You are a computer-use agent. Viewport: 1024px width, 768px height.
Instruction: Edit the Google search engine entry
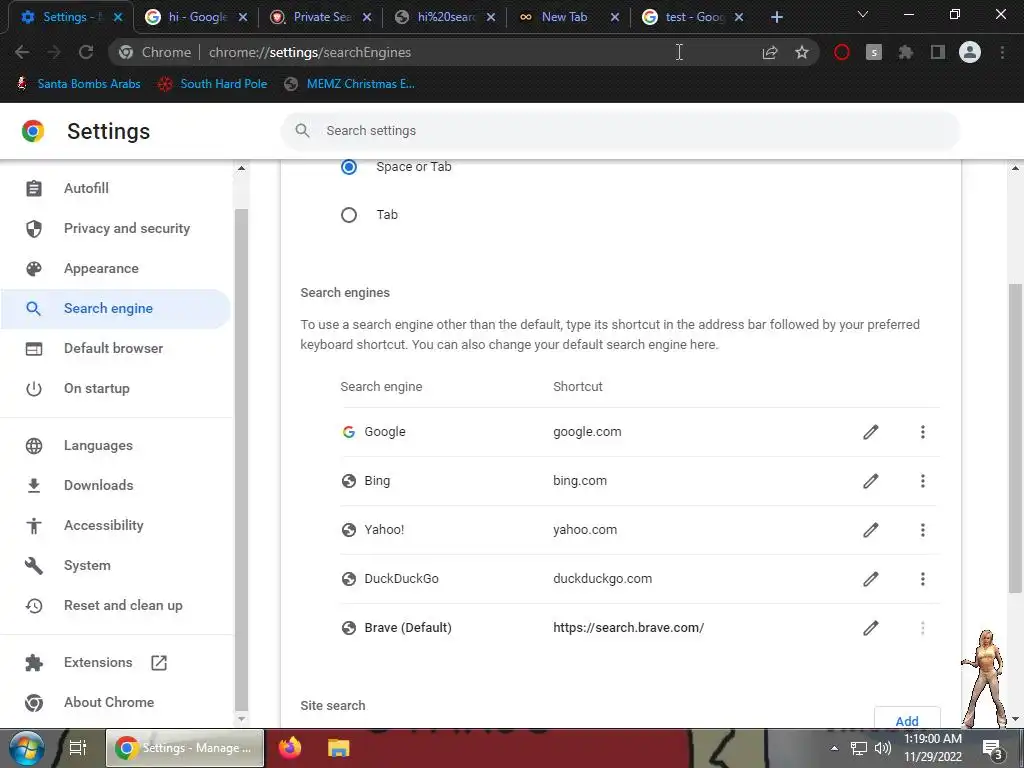[871, 432]
